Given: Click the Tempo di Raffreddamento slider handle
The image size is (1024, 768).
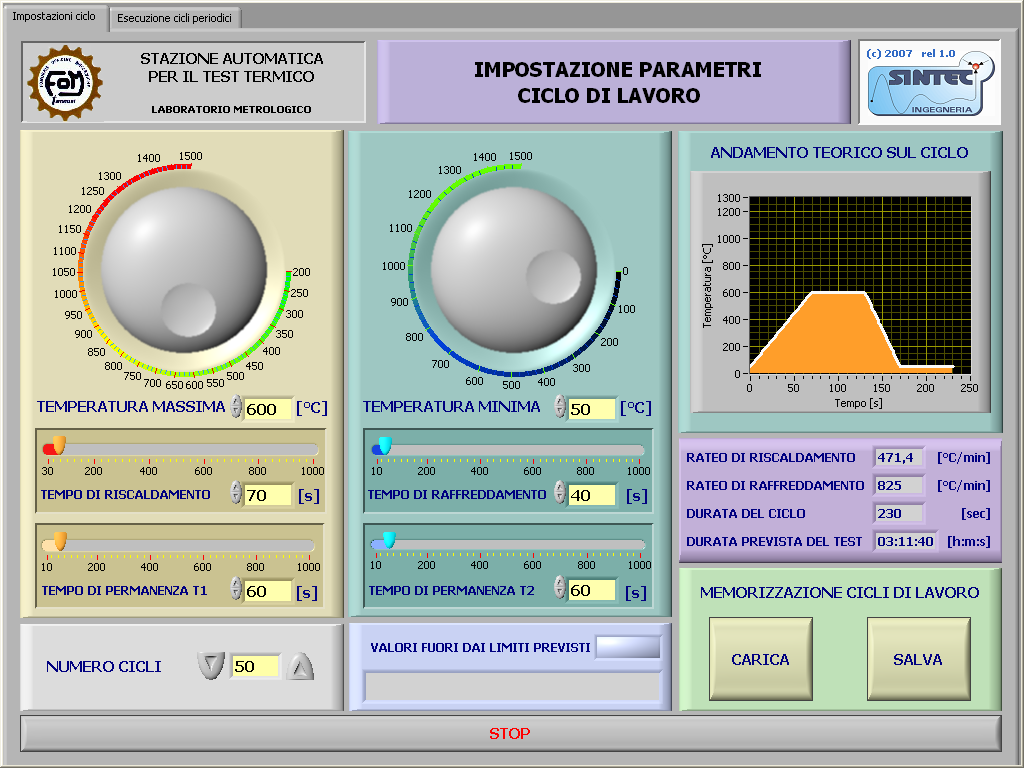Looking at the screenshot, I should coord(385,445).
